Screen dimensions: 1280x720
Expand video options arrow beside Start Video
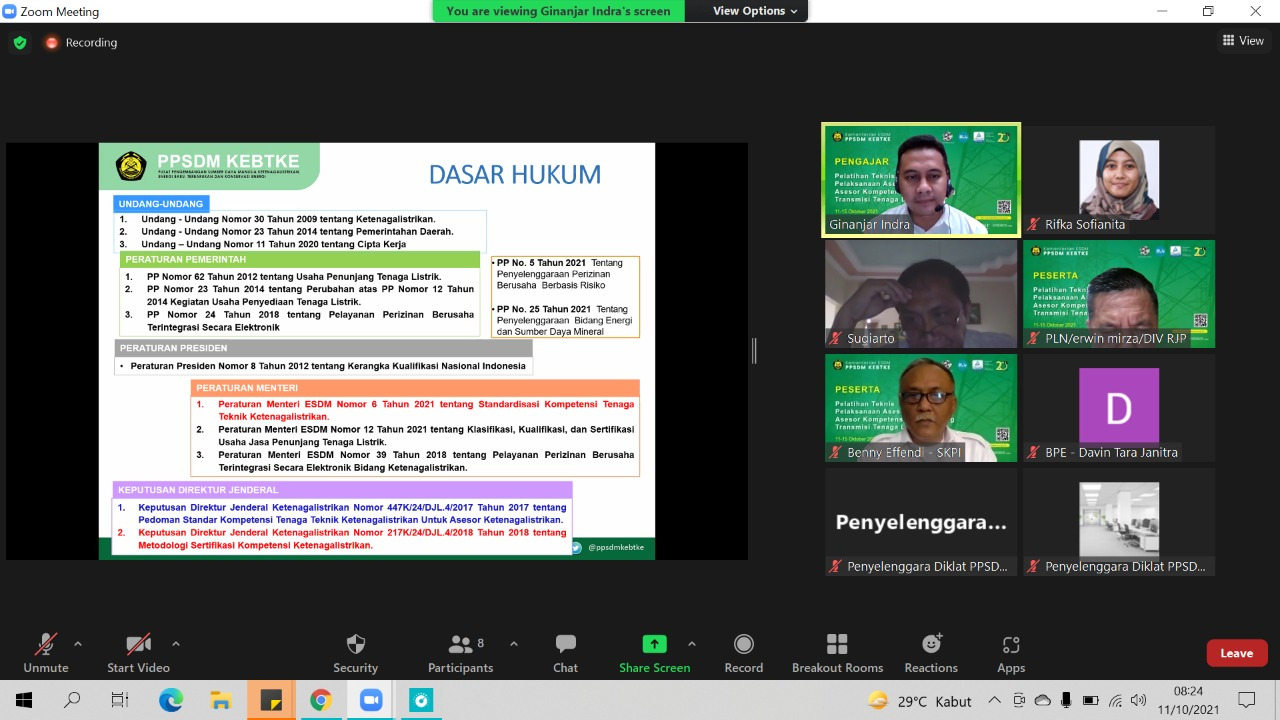pos(176,644)
